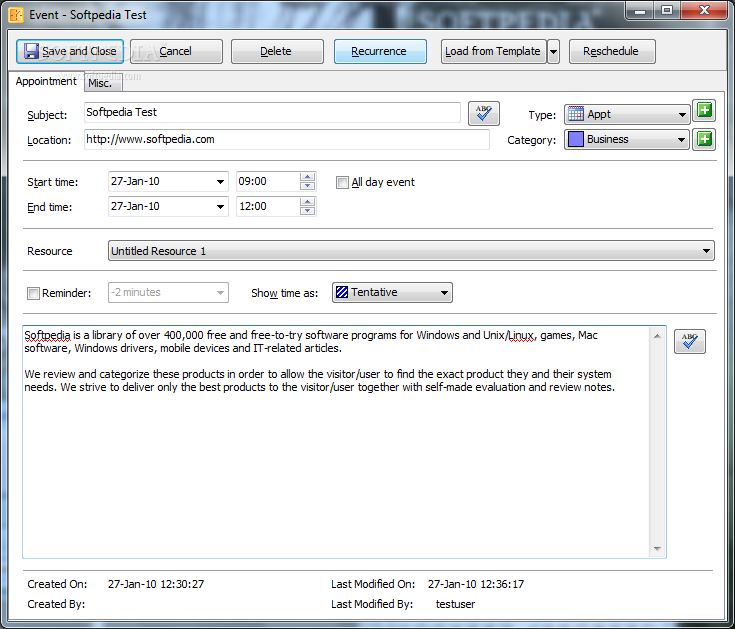The image size is (735, 629).
Task: Click the testuser last modified name
Action: (x=455, y=605)
